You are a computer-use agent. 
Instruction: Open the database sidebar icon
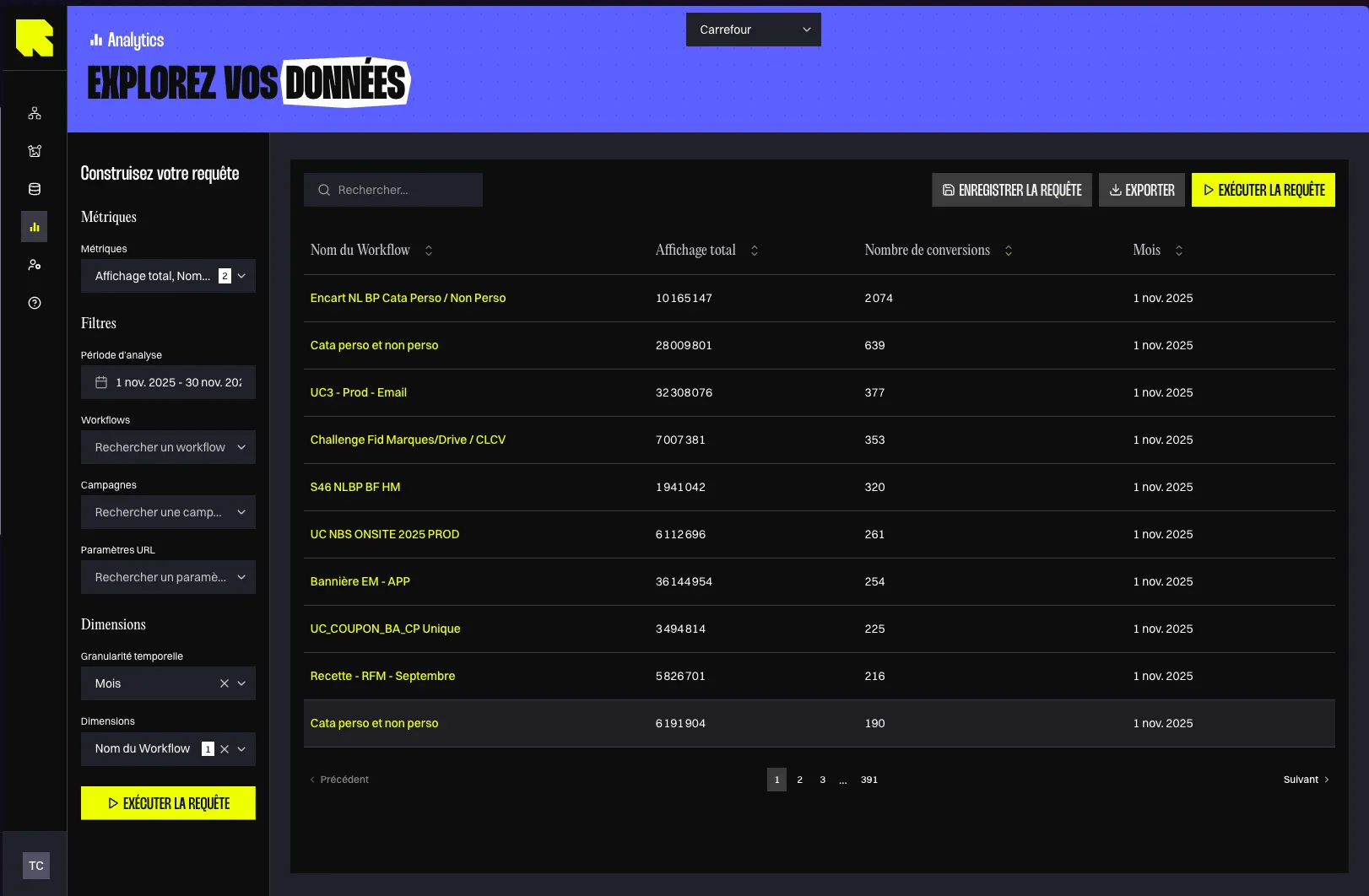pyautogui.click(x=35, y=189)
